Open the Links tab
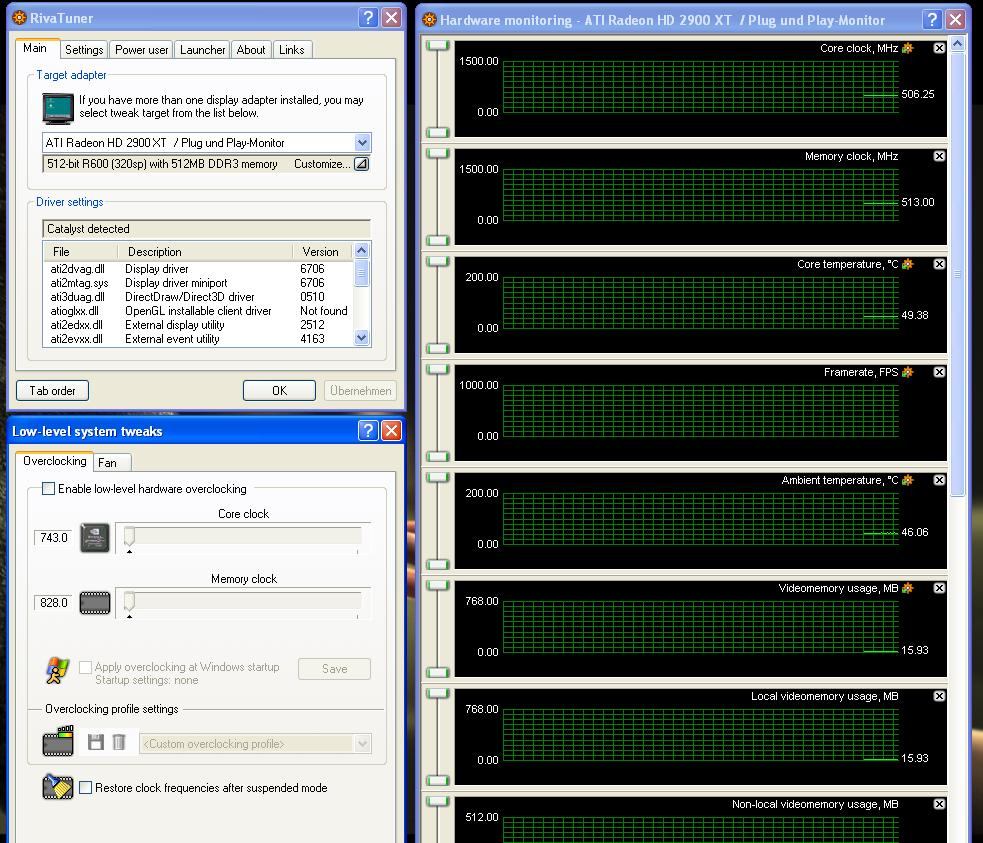Image resolution: width=983 pixels, height=843 pixels. (x=292, y=50)
